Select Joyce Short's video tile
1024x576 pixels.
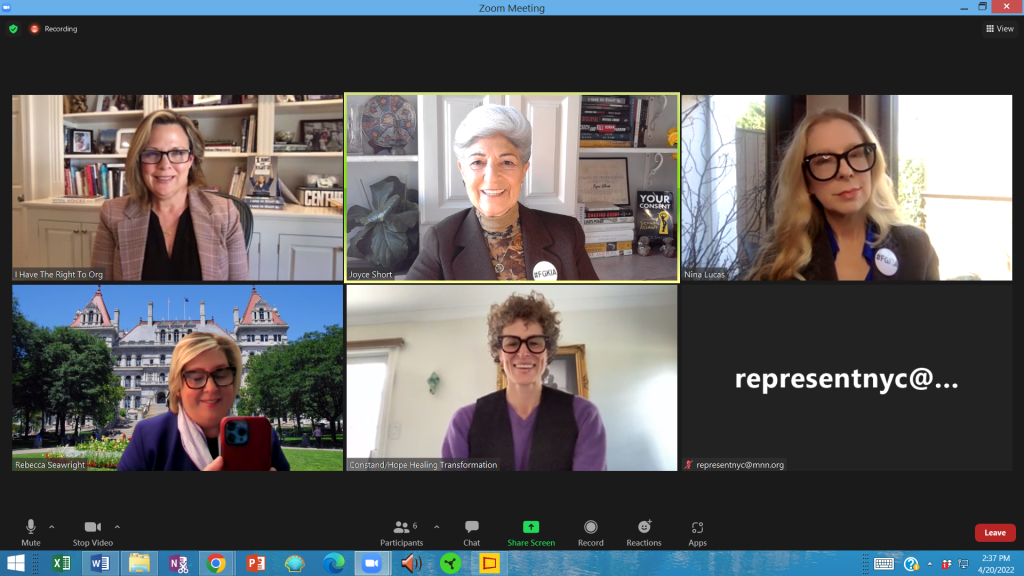tap(512, 187)
